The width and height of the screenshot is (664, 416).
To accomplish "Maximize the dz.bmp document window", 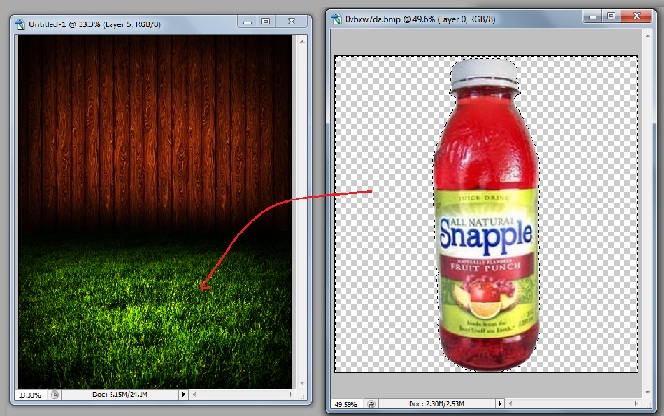I will [x=611, y=17].
